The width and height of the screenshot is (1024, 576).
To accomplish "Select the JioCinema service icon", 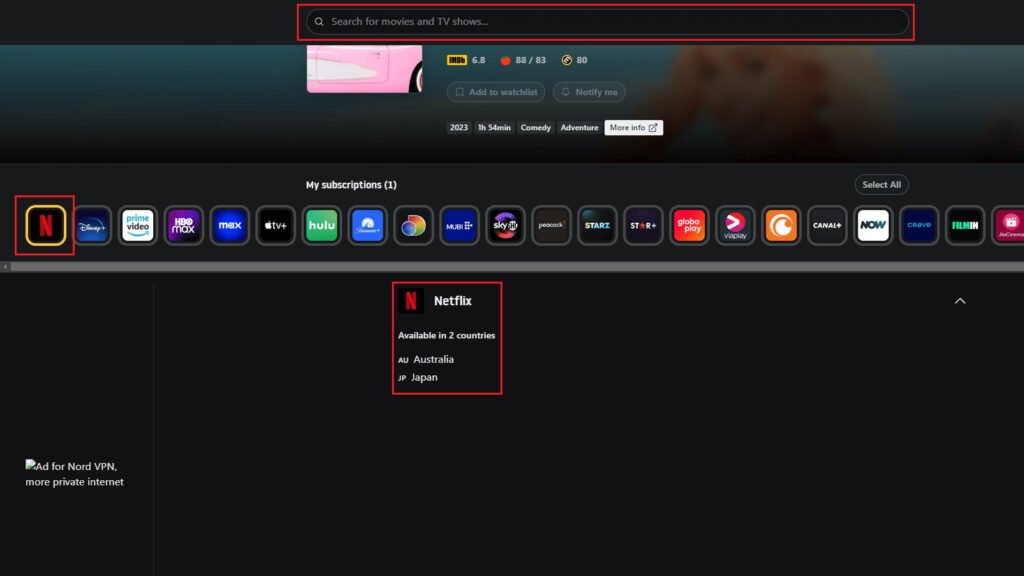I will [1008, 225].
